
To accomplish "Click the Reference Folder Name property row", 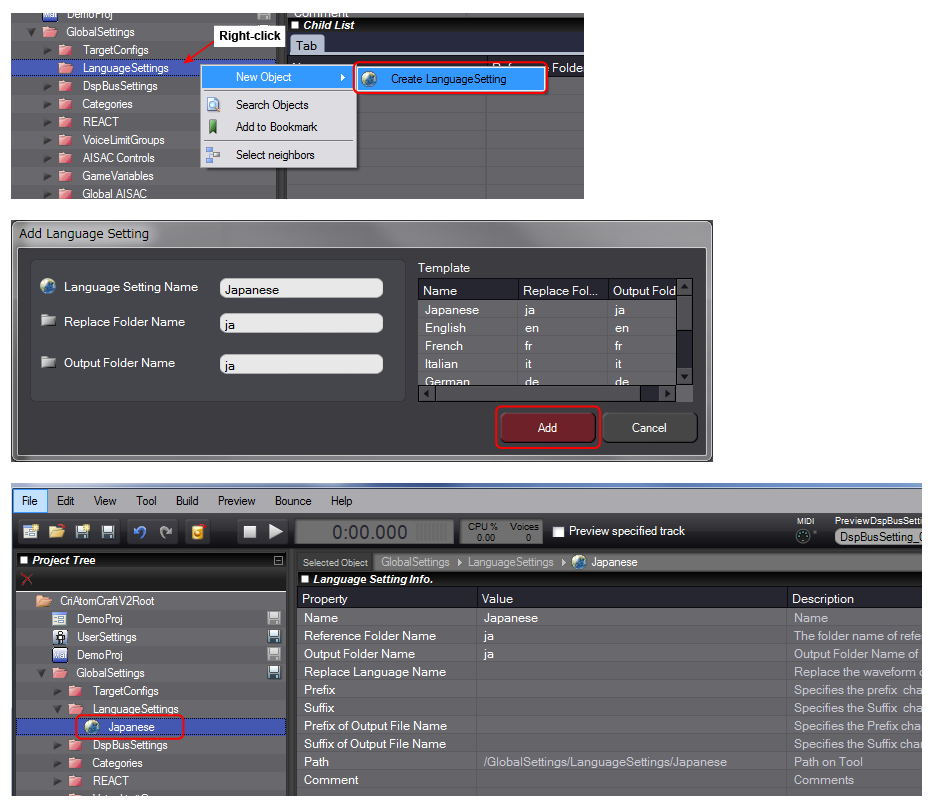I will click(609, 636).
